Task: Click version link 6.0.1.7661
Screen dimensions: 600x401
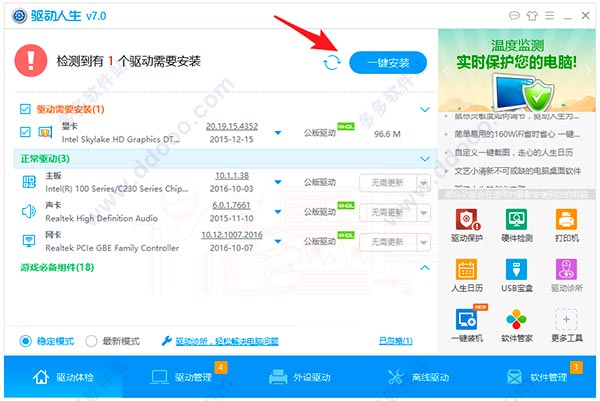Action: (232, 205)
